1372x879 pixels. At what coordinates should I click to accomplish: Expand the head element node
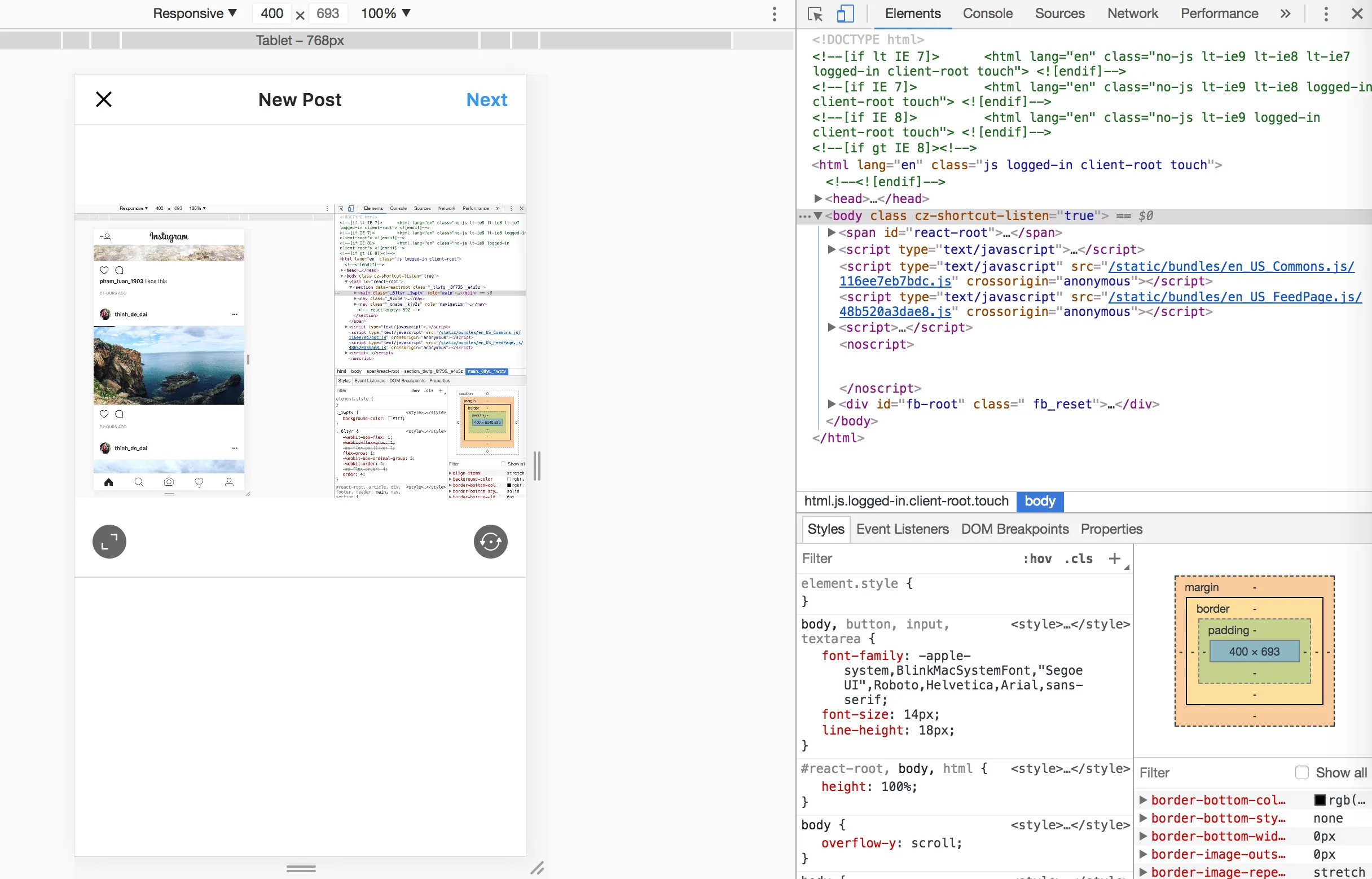coord(818,199)
